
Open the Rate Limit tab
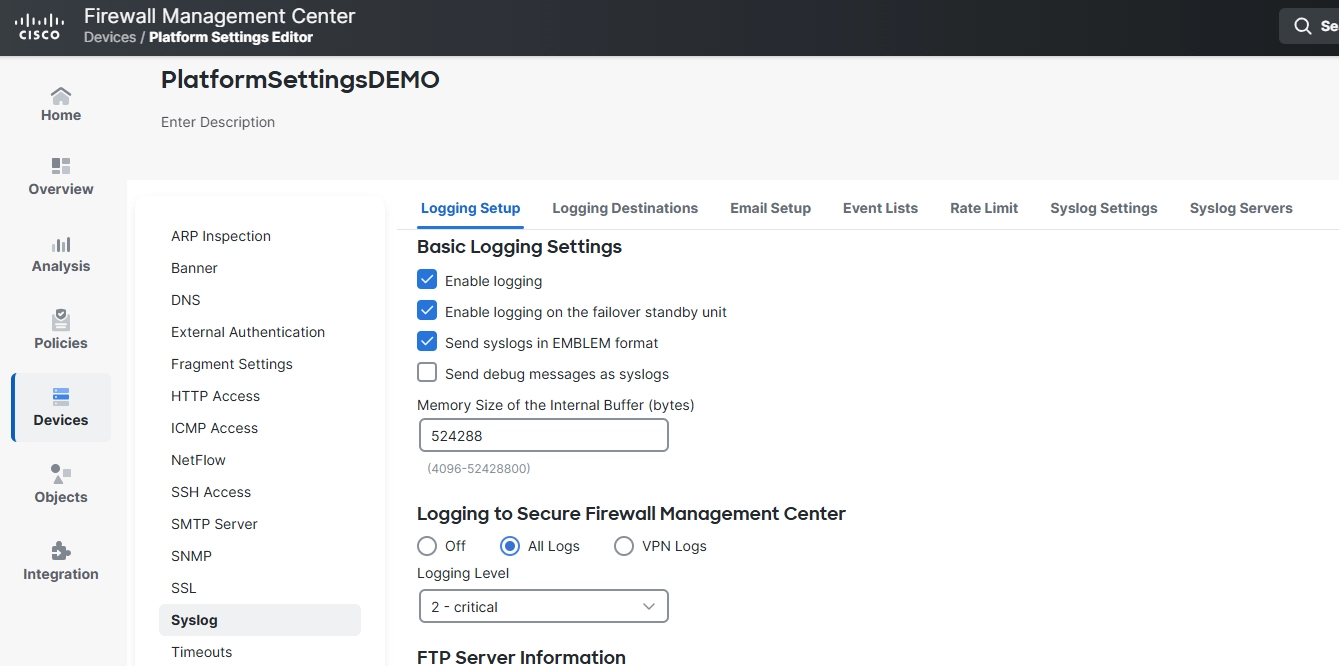984,208
